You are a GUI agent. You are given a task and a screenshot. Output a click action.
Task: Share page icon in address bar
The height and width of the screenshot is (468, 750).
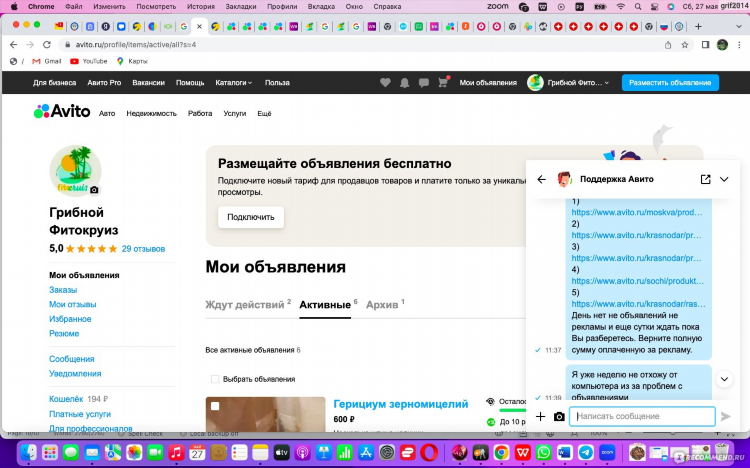pos(668,45)
